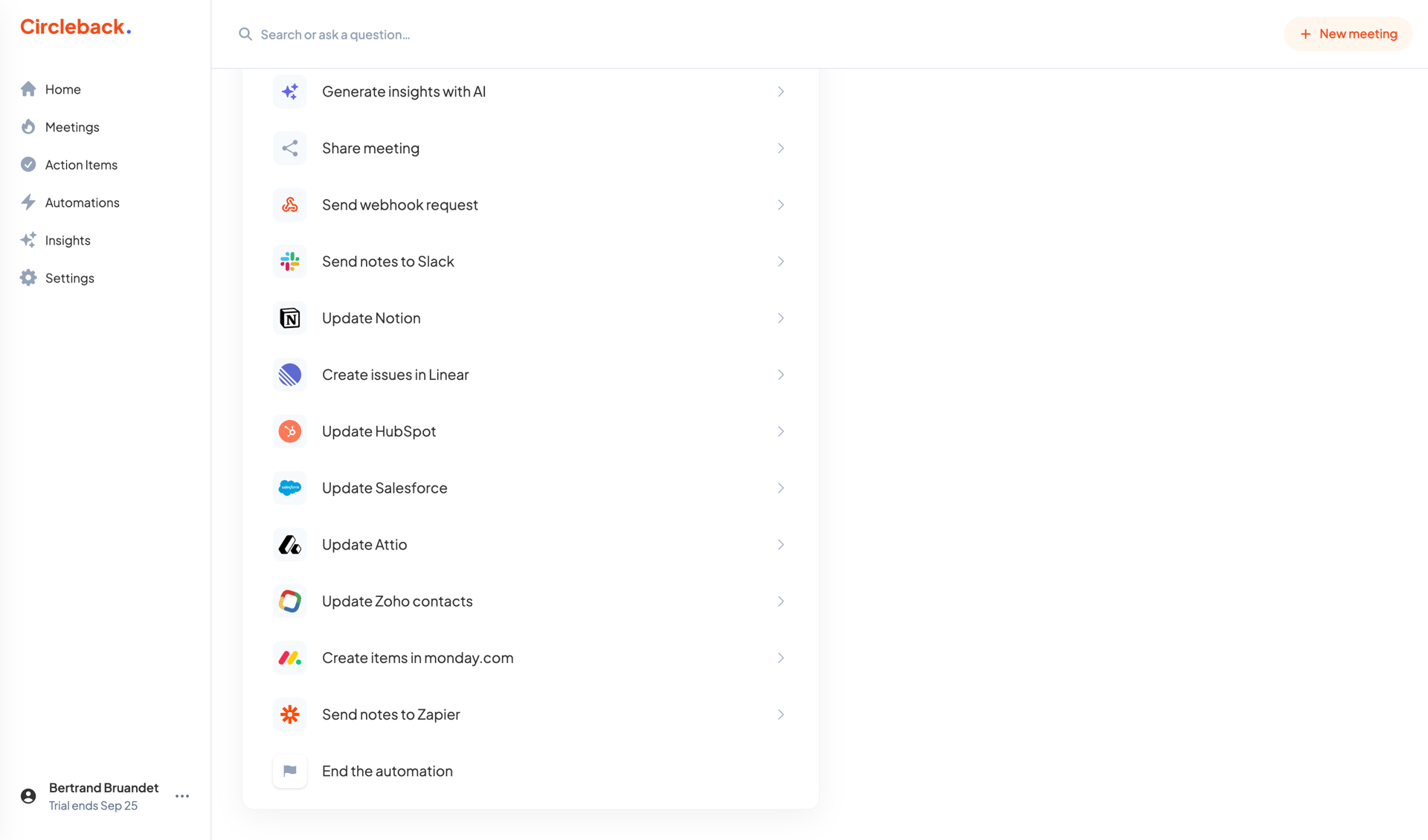Click the webhook icon next to Send webhook request

(x=289, y=204)
